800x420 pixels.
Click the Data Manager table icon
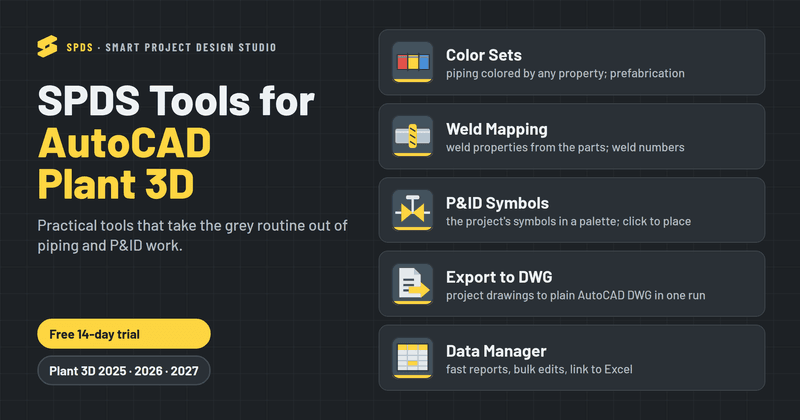[x=413, y=358]
